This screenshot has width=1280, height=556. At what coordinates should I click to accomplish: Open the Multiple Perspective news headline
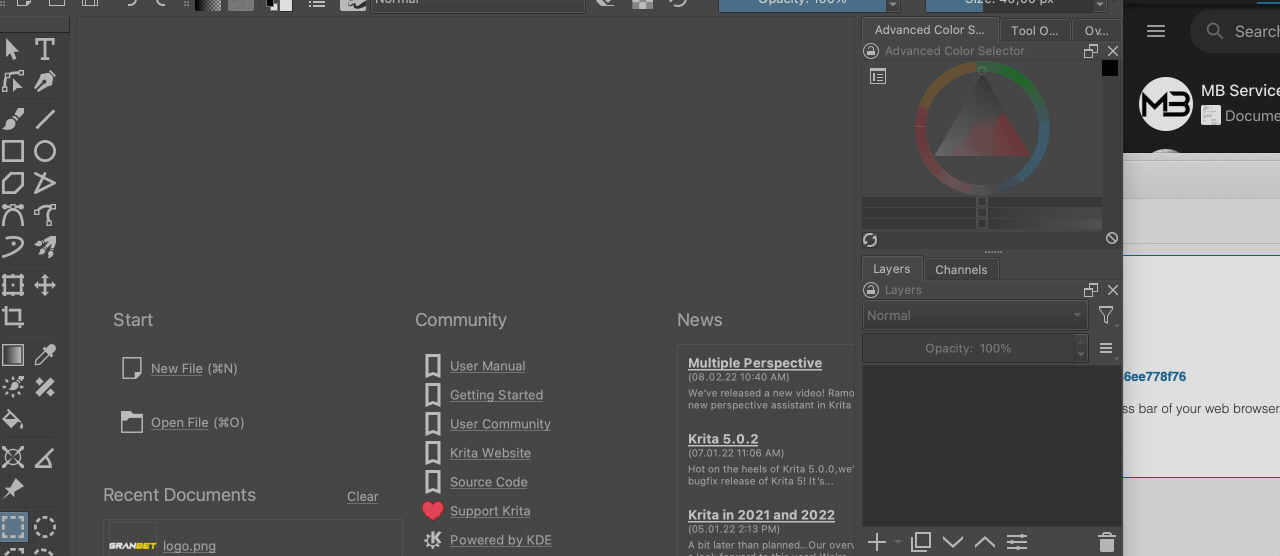(755, 363)
